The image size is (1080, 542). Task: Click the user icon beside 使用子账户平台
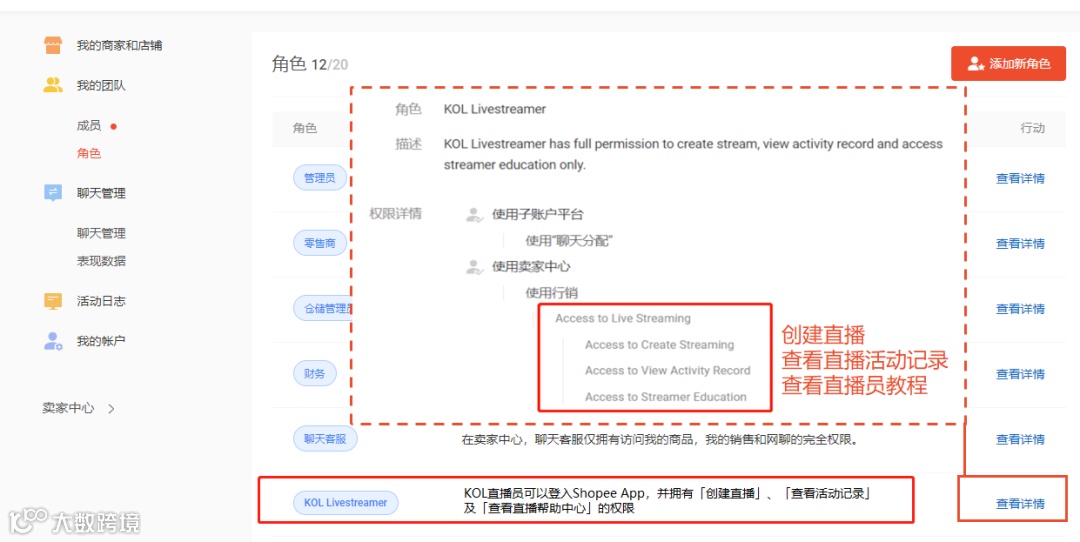(475, 215)
